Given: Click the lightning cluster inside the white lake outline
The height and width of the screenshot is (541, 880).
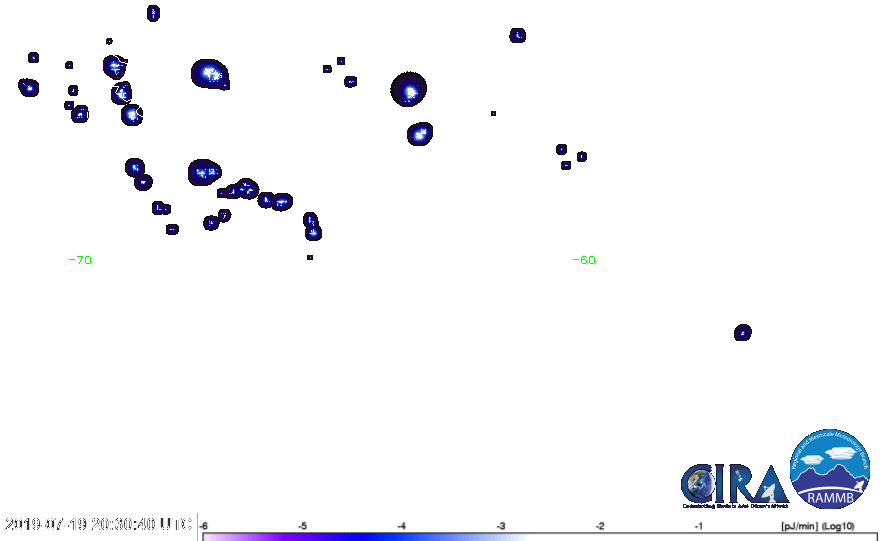Looking at the screenshot, I should [x=115, y=69].
